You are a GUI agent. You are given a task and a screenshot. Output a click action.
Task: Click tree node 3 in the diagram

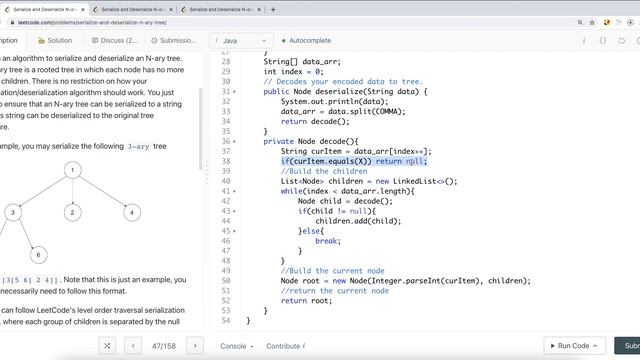(x=13, y=212)
